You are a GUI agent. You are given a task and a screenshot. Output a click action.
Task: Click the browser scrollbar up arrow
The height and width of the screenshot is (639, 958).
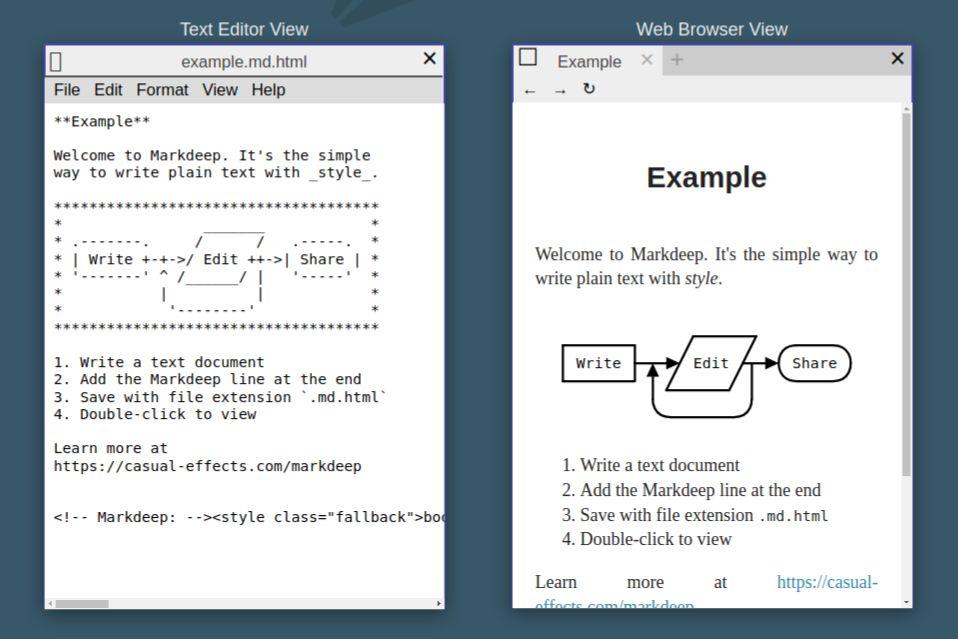tap(907, 109)
